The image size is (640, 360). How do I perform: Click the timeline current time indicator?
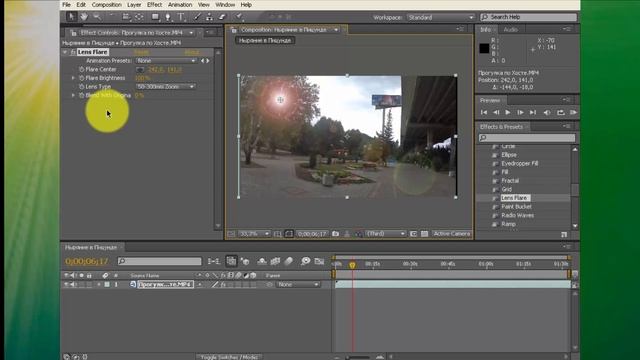tap(352, 265)
